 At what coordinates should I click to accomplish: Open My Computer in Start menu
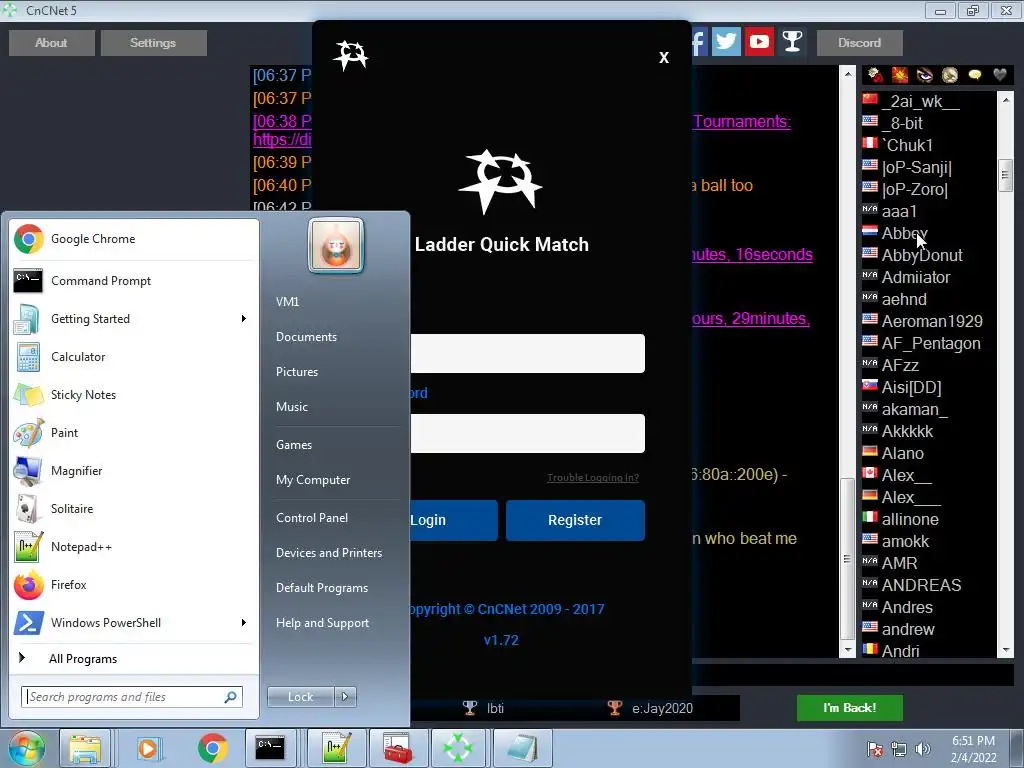(x=313, y=480)
